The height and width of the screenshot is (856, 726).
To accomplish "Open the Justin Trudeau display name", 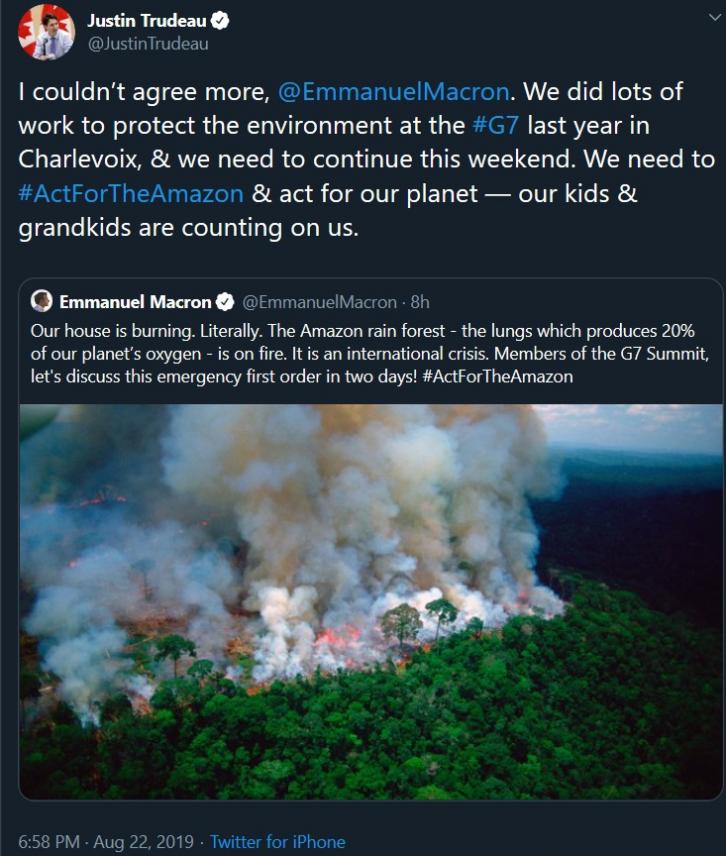I will (148, 22).
